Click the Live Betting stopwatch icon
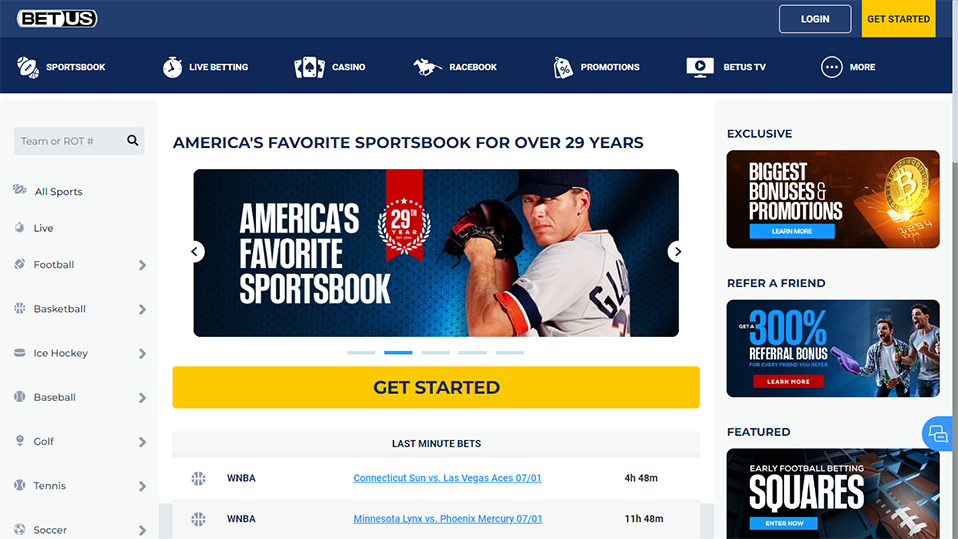 click(172, 67)
